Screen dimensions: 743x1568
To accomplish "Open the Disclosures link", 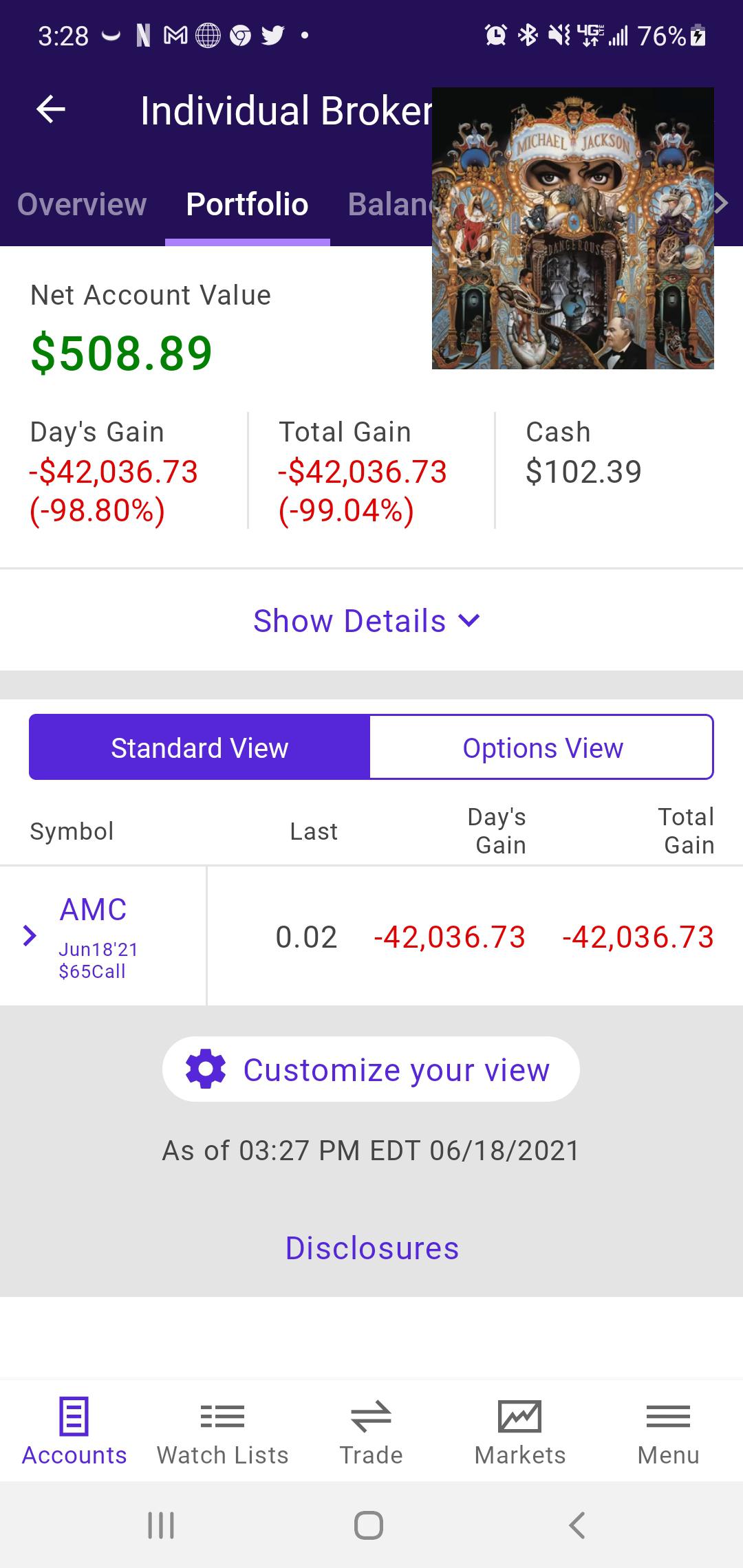I will pyautogui.click(x=371, y=1248).
